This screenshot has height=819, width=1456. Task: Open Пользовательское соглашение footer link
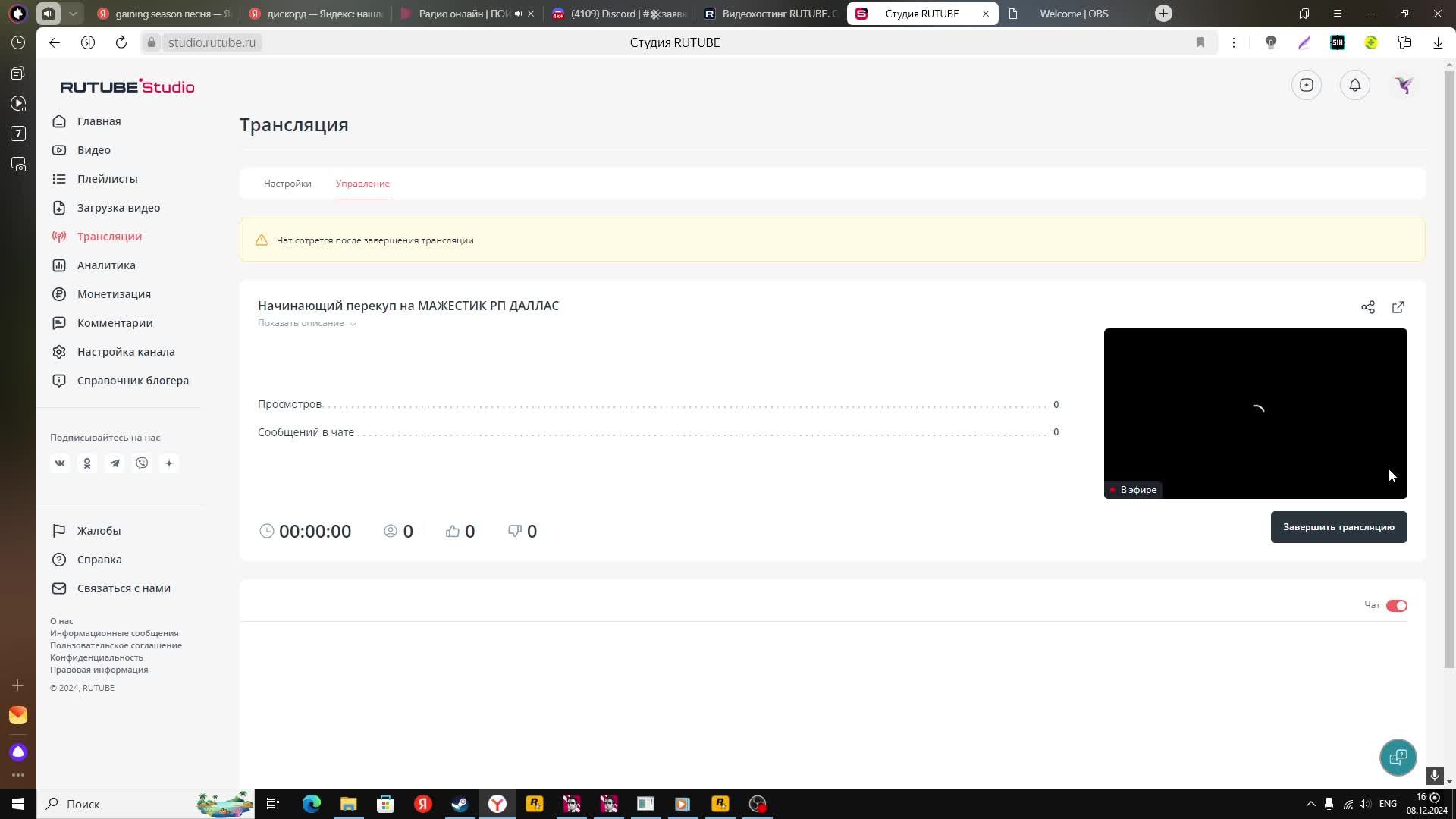pyautogui.click(x=116, y=645)
